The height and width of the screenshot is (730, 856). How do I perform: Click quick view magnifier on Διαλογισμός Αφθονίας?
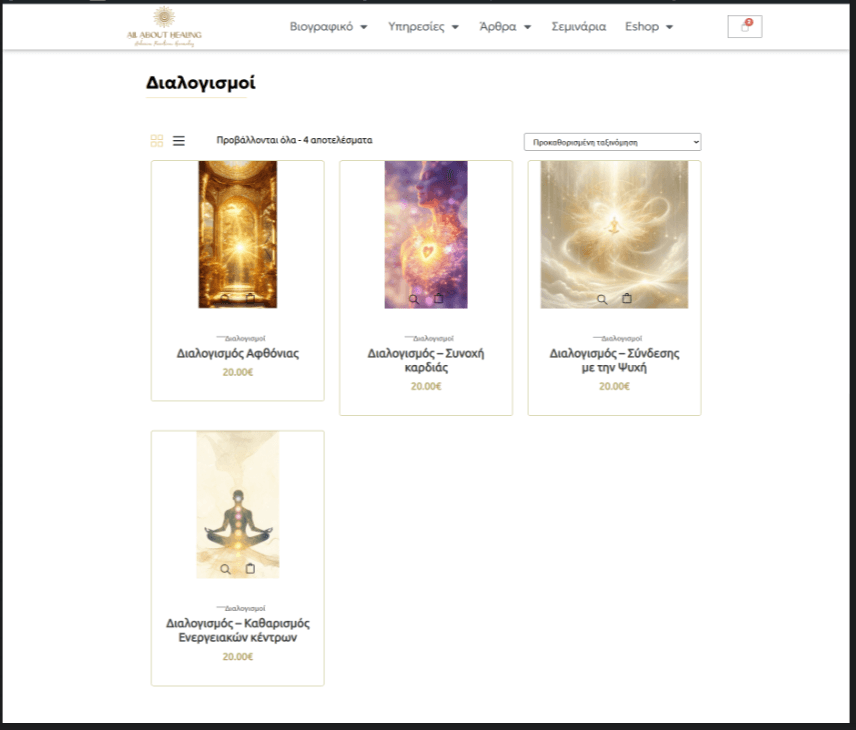(225, 298)
